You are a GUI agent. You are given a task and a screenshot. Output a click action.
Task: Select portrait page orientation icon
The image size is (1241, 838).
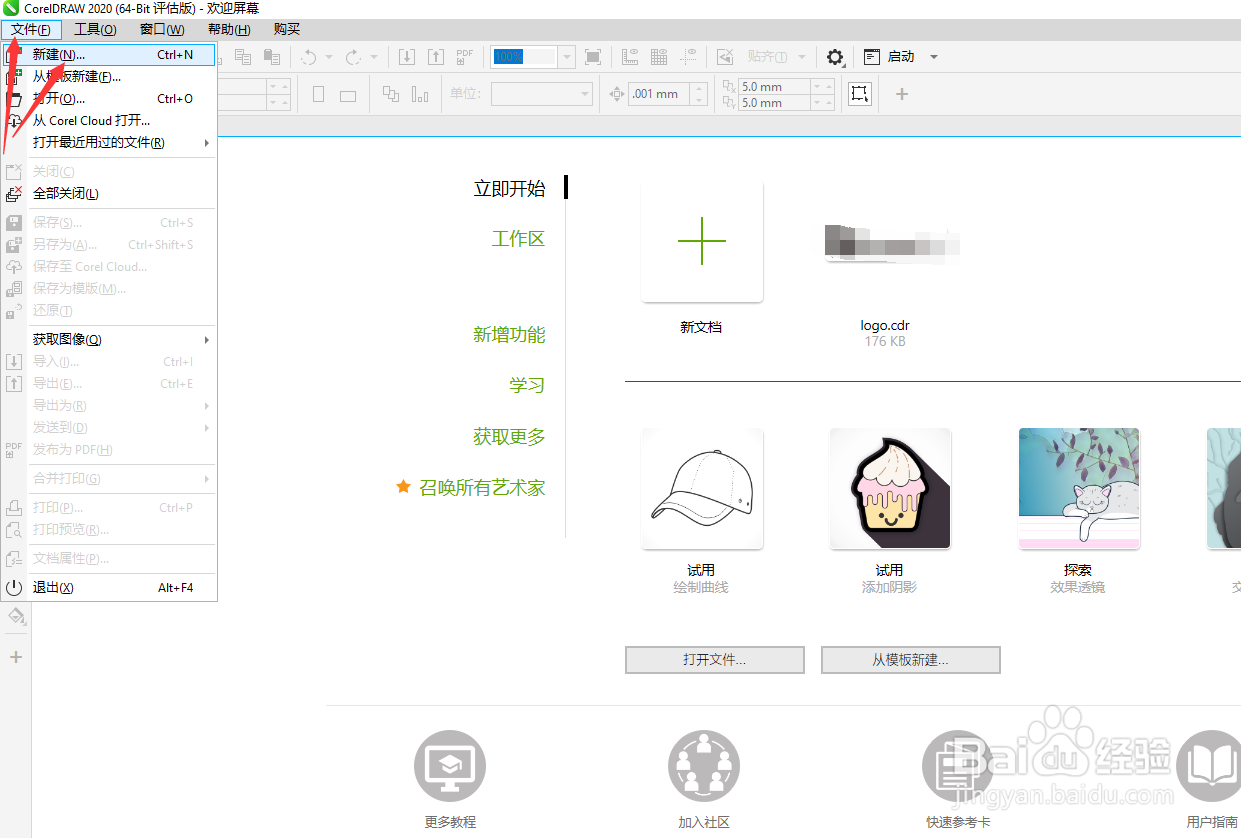click(x=319, y=95)
